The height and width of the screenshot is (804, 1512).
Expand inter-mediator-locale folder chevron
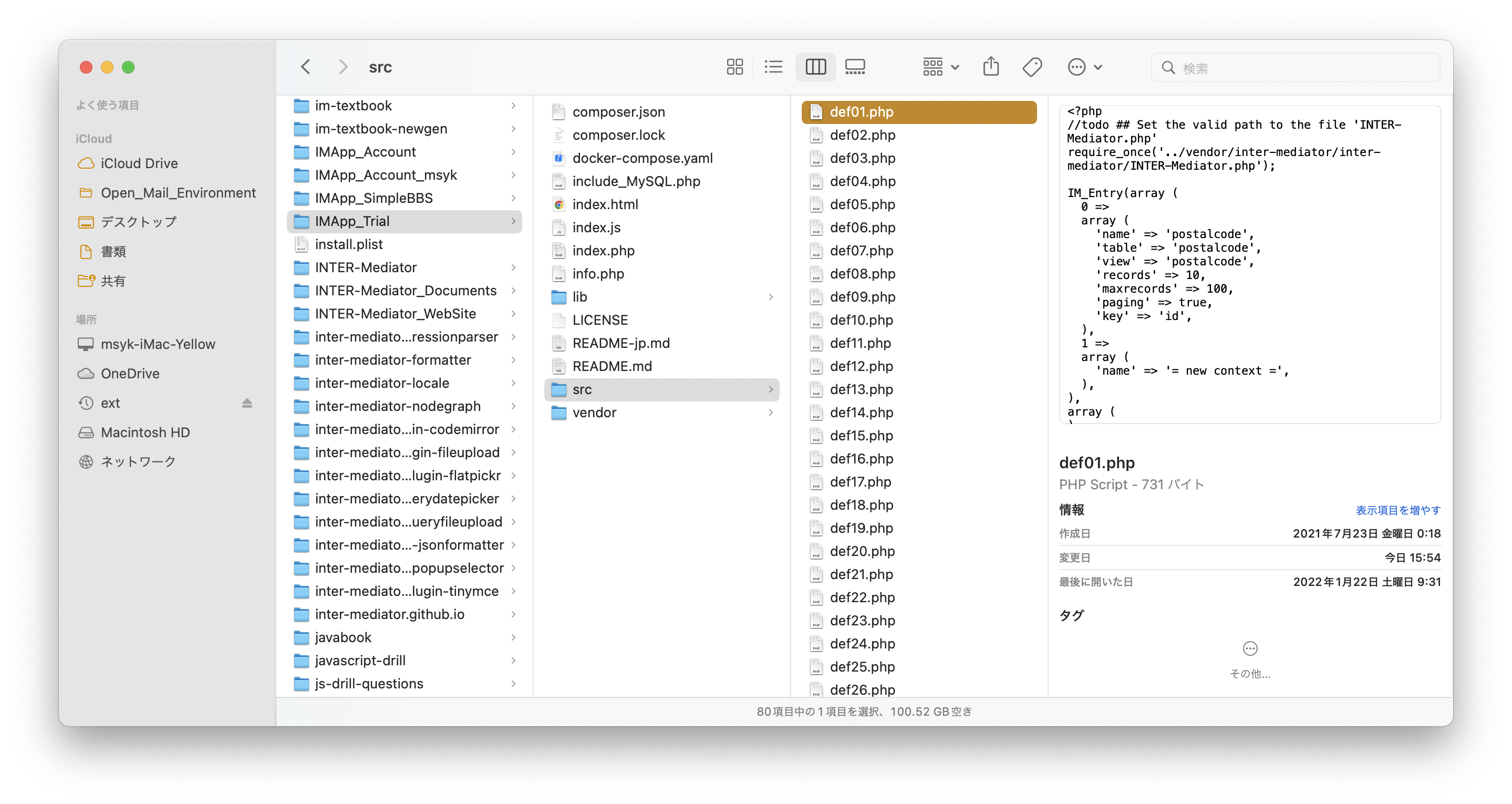tap(514, 383)
